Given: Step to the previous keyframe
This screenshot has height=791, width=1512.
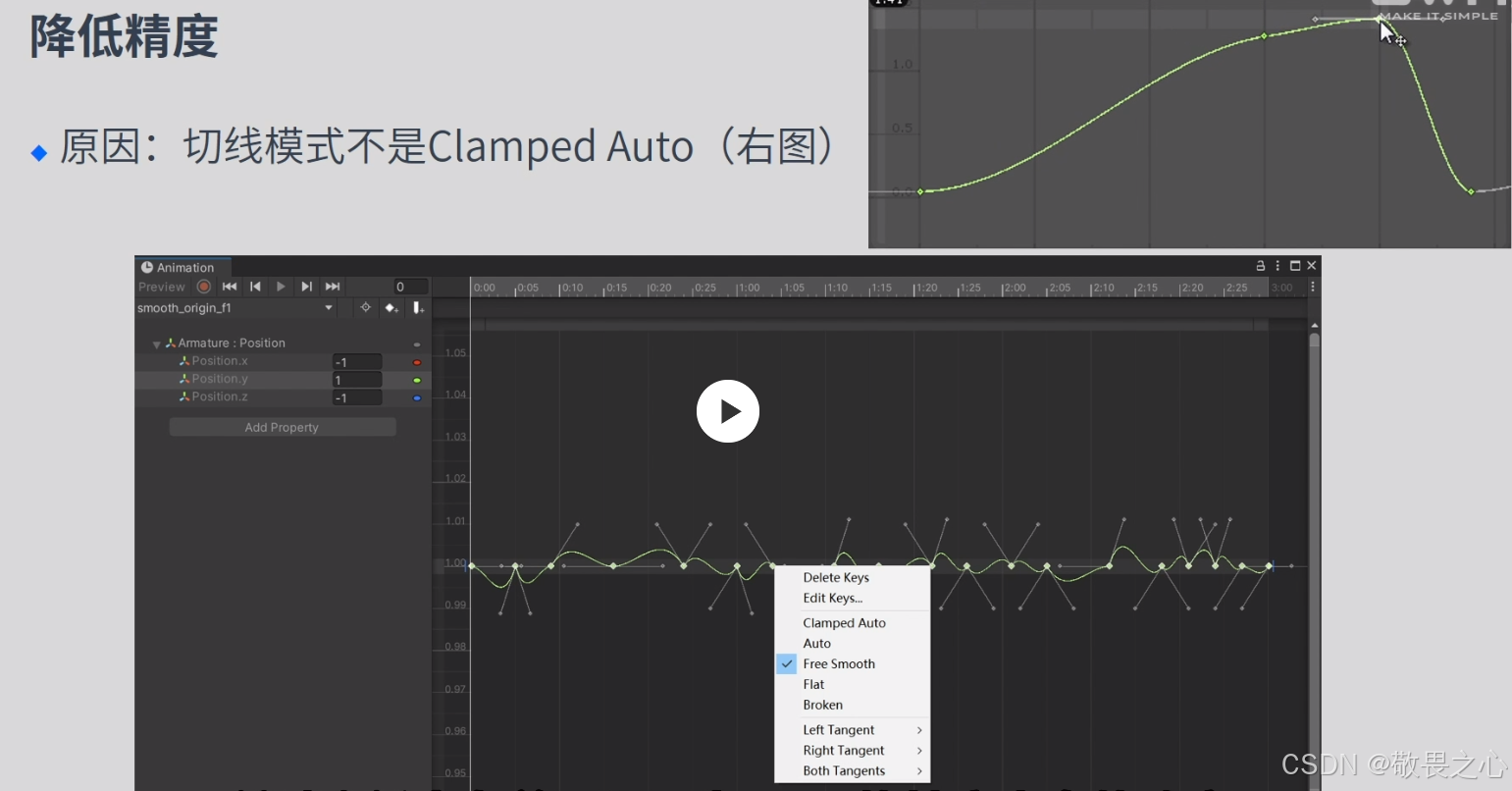Looking at the screenshot, I should click(x=255, y=287).
